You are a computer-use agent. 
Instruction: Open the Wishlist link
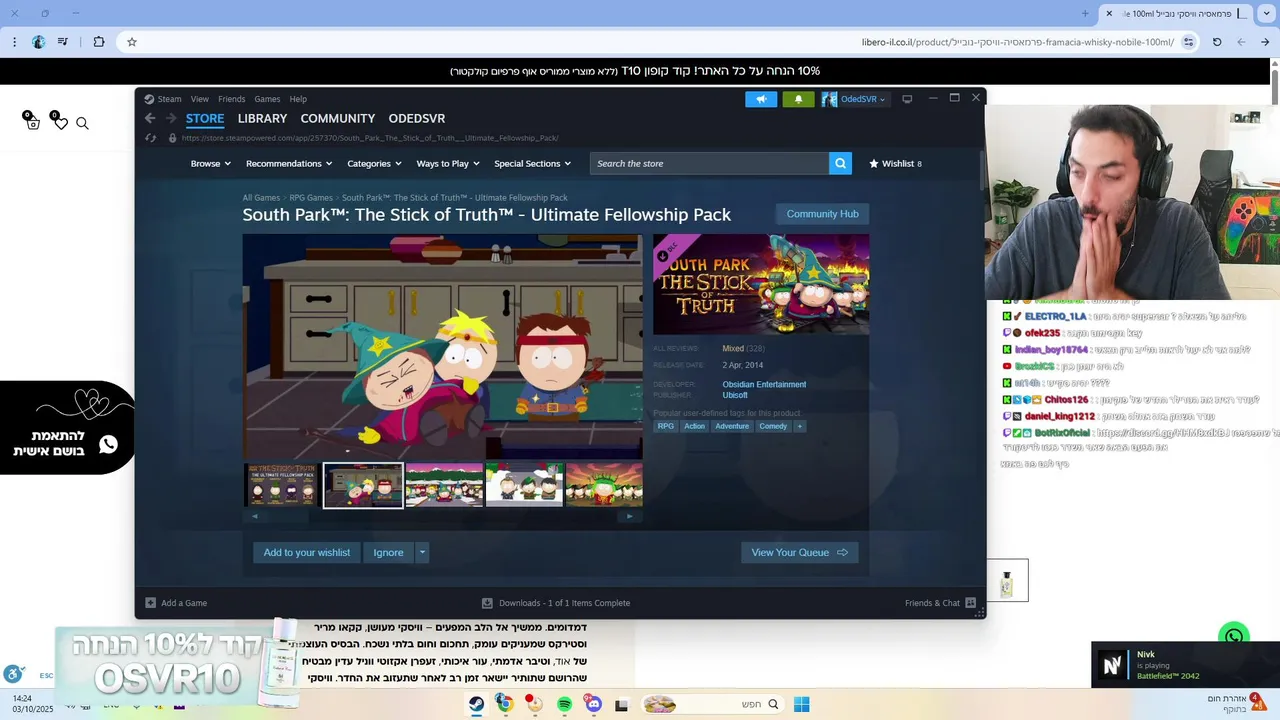click(x=895, y=163)
